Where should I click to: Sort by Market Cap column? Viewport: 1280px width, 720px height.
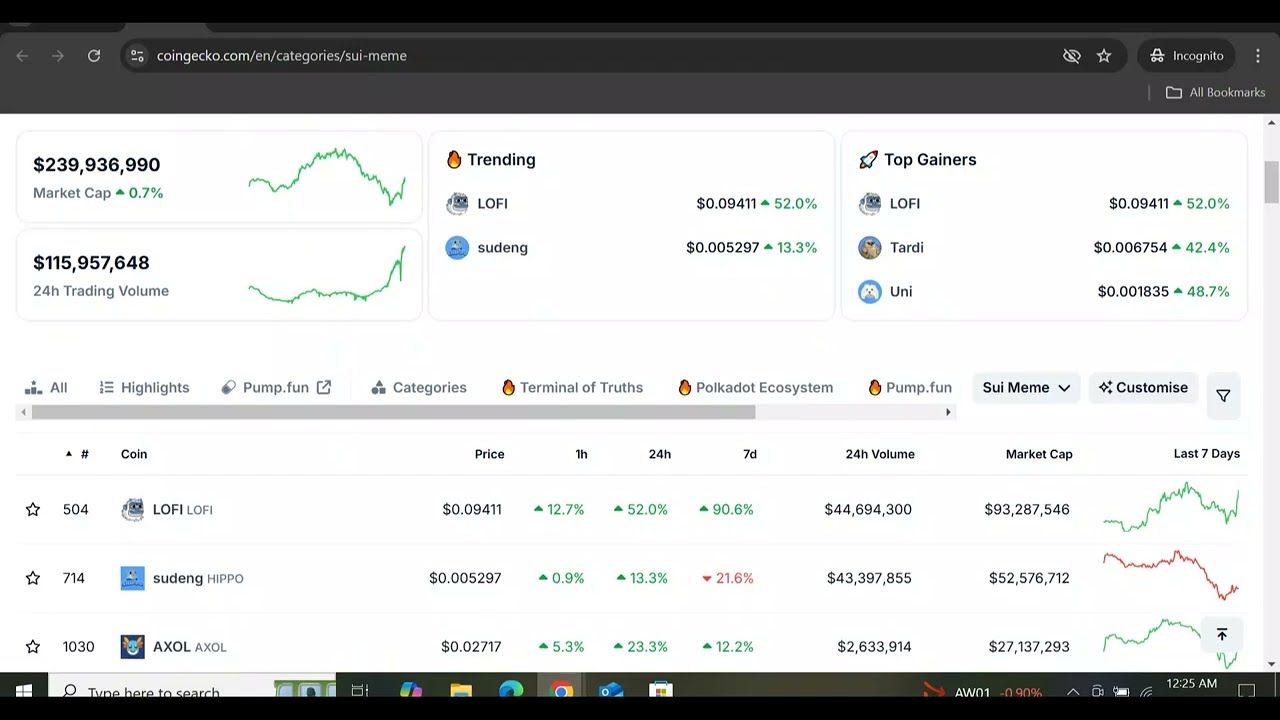click(x=1039, y=454)
